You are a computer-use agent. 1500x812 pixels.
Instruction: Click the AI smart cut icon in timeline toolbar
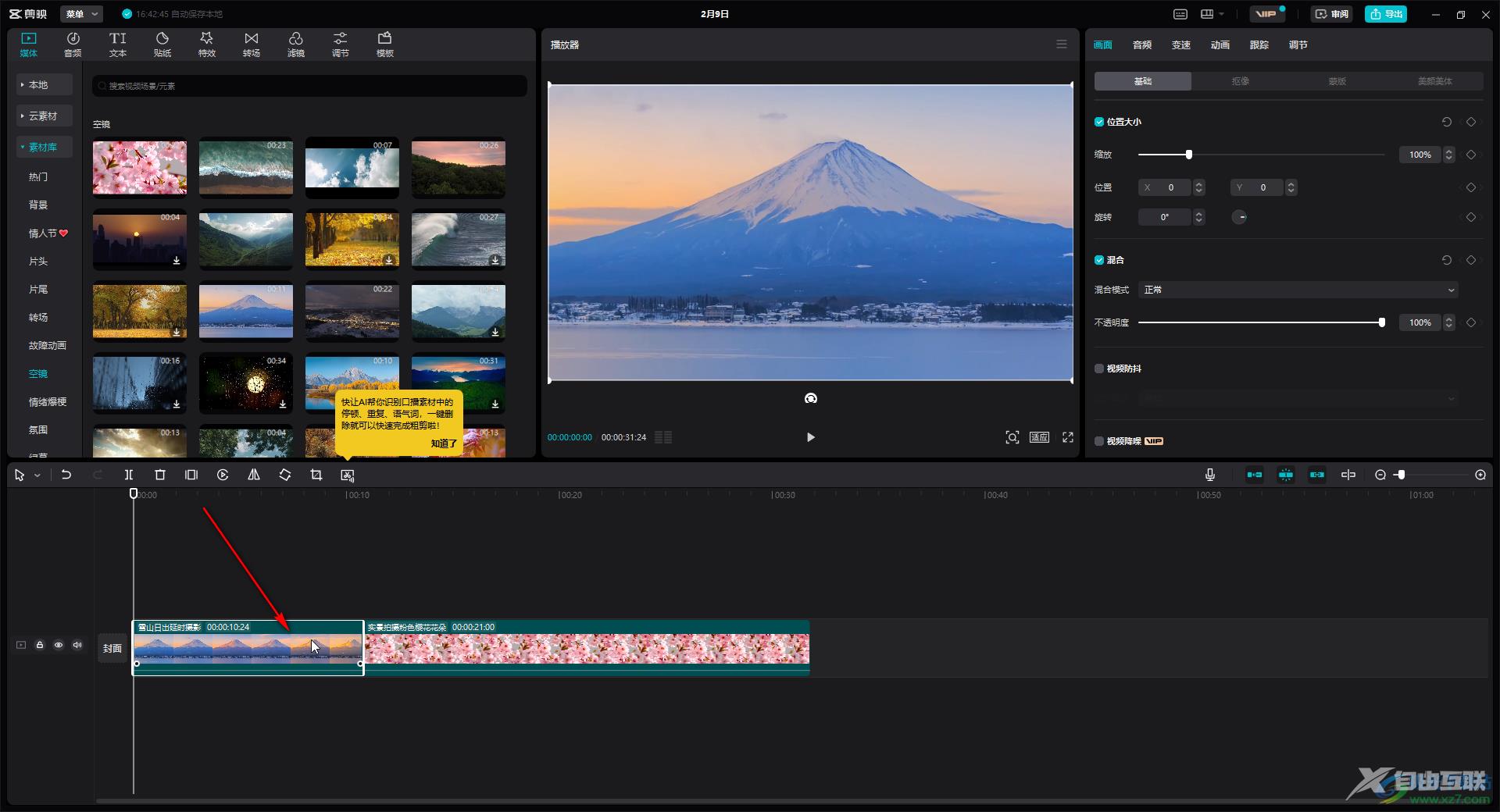tap(348, 475)
